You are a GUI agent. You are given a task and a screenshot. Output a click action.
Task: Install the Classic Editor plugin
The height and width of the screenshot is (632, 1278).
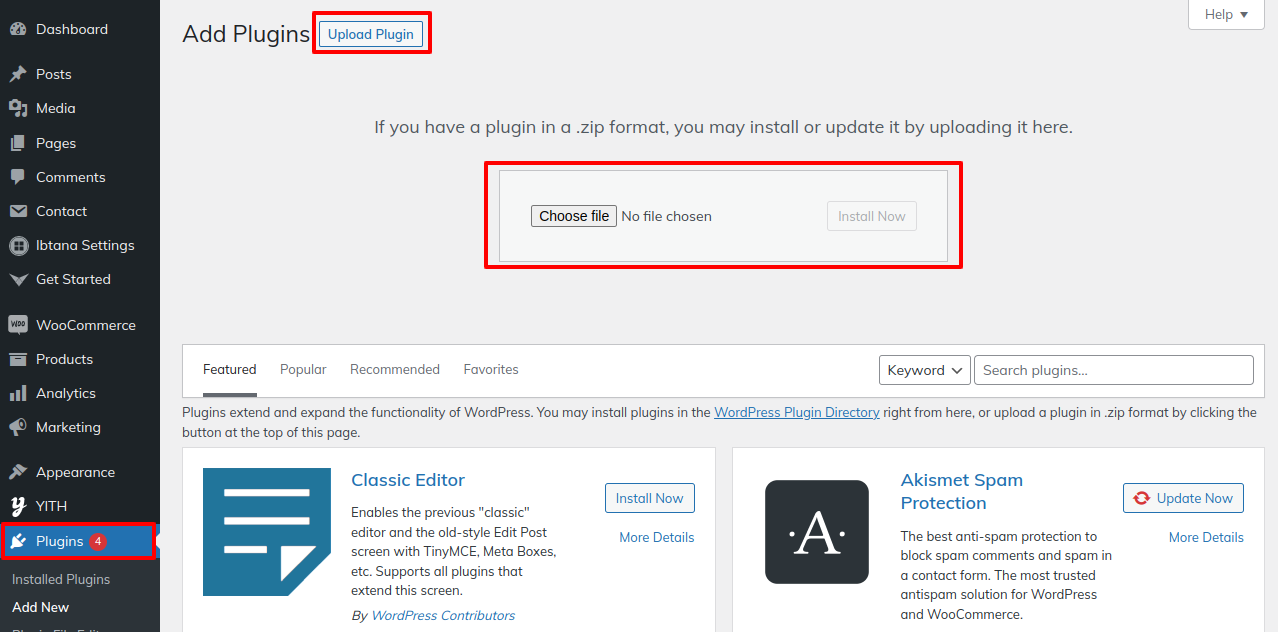coord(650,498)
